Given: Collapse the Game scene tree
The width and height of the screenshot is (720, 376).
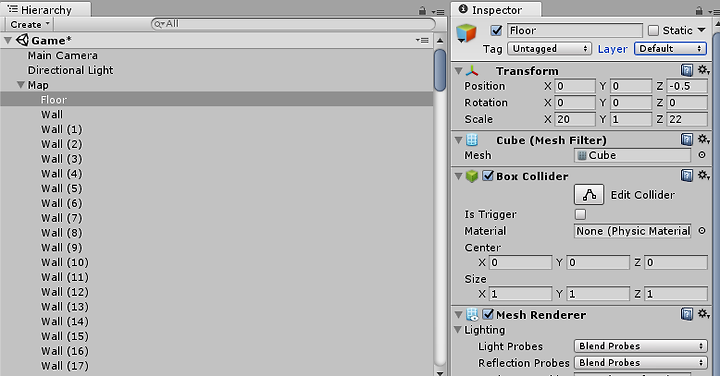Looking at the screenshot, I should pyautogui.click(x=7, y=40).
